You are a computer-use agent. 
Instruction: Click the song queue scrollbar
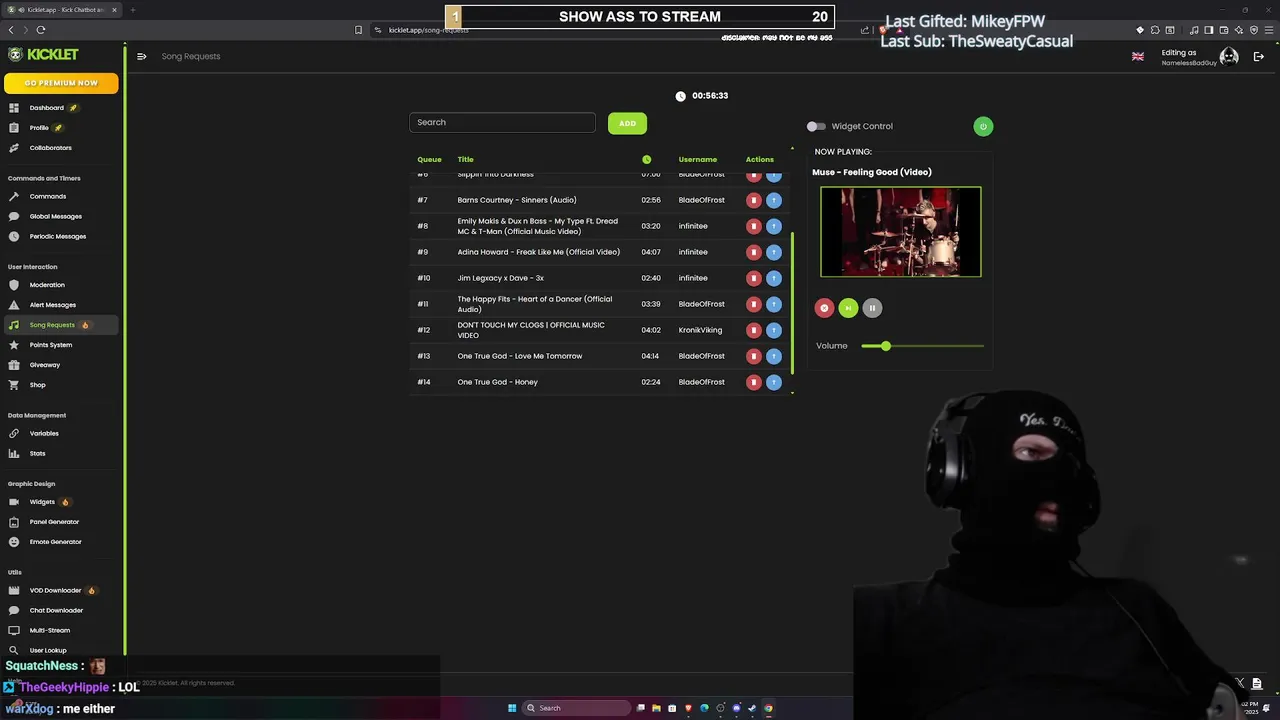[793, 303]
